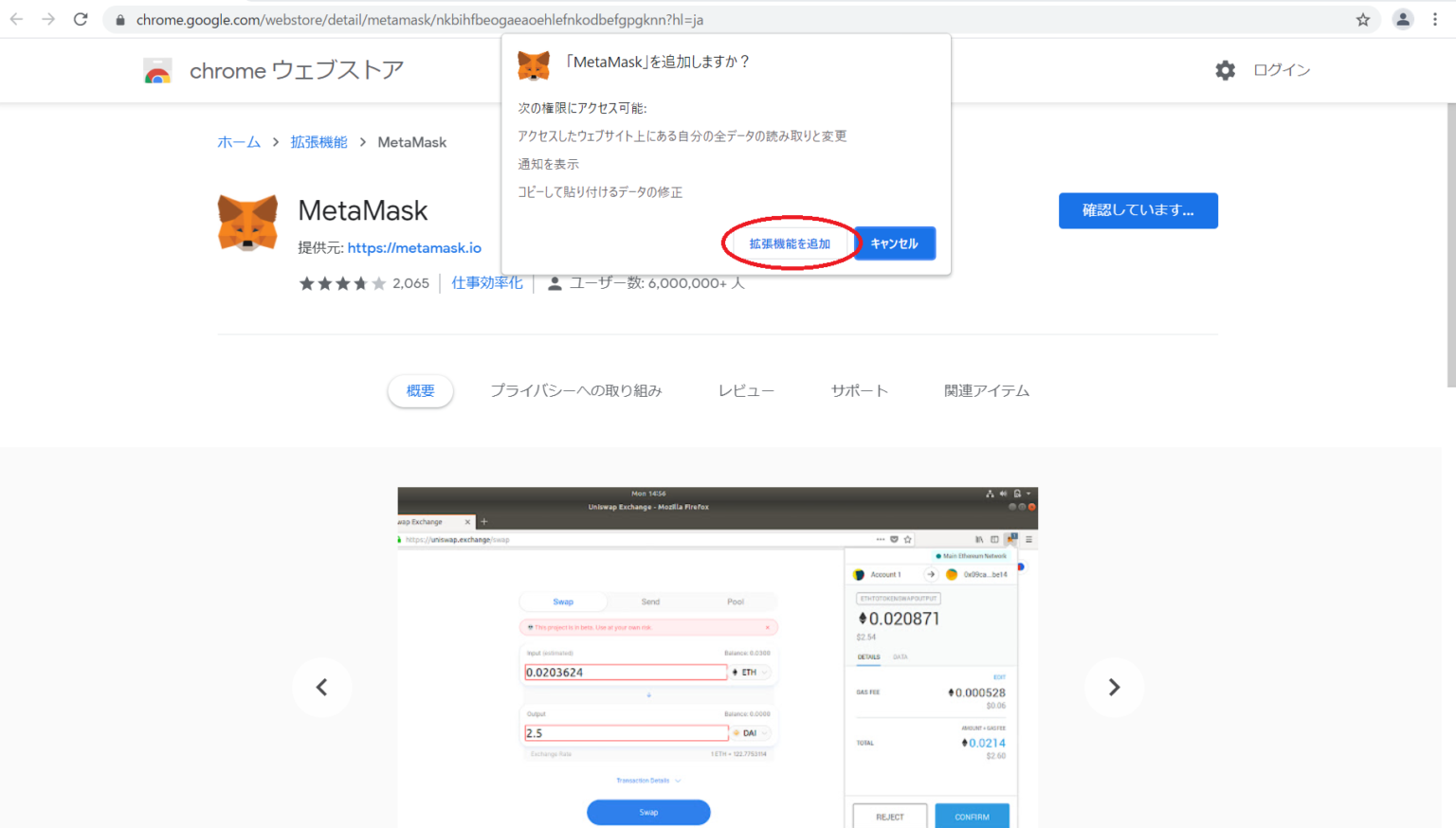Click the Chrome Web Store rainbow logo

coord(157,71)
